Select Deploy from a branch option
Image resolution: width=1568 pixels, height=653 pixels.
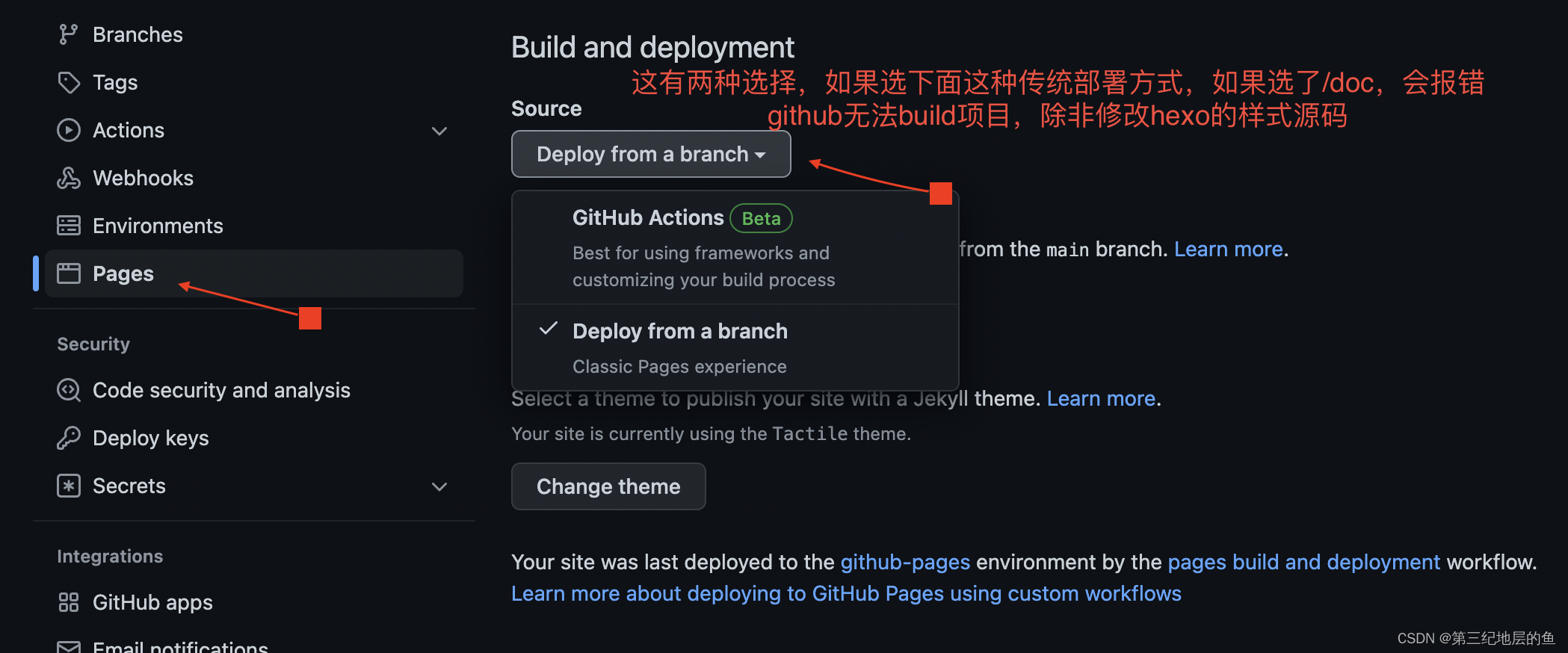point(679,331)
